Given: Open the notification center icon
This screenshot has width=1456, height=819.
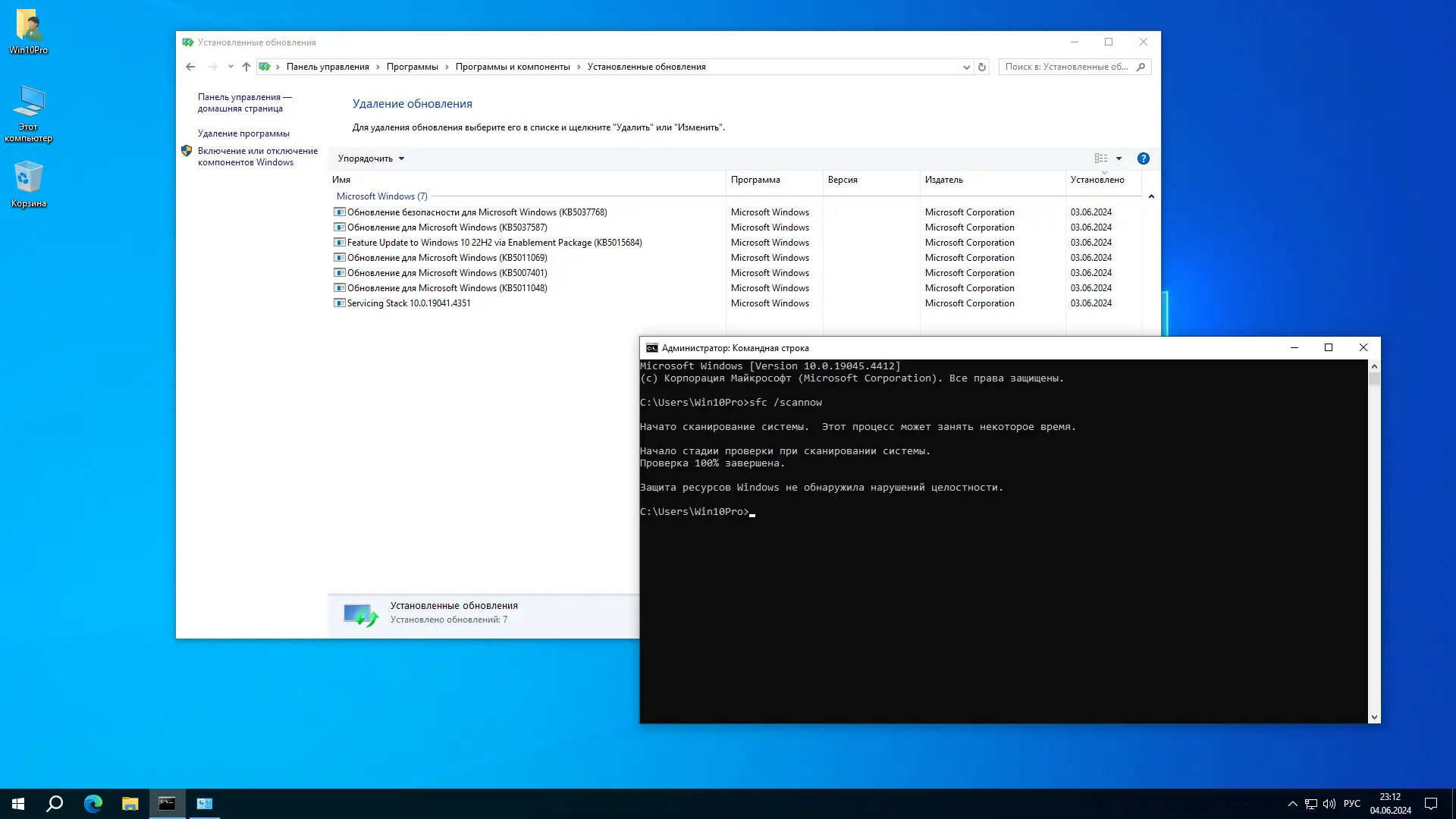Looking at the screenshot, I should pos(1431,804).
